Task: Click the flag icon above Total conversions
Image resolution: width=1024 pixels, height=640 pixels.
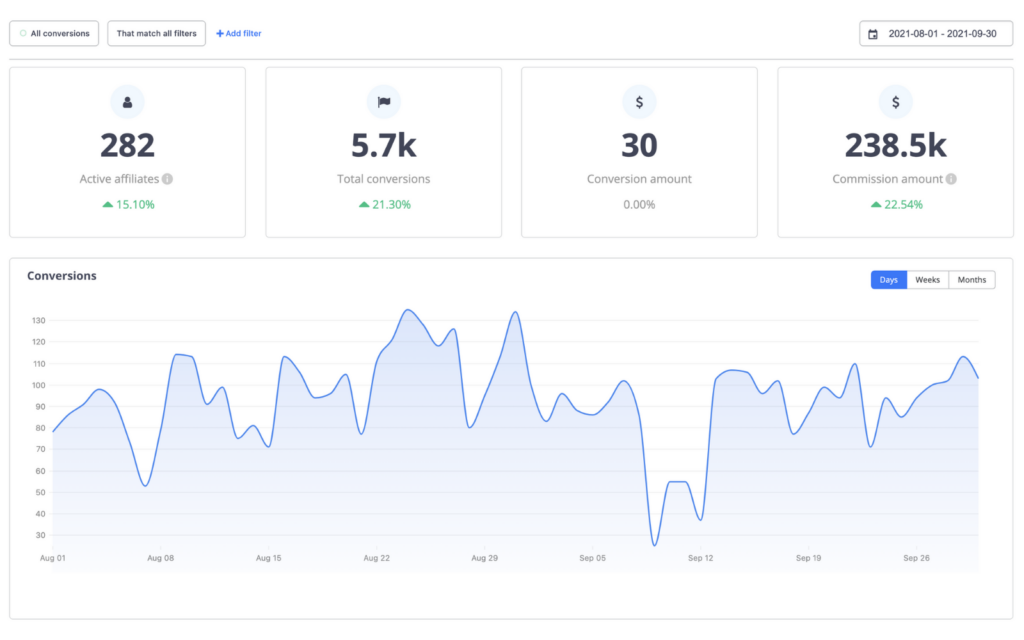Action: pyautogui.click(x=383, y=101)
